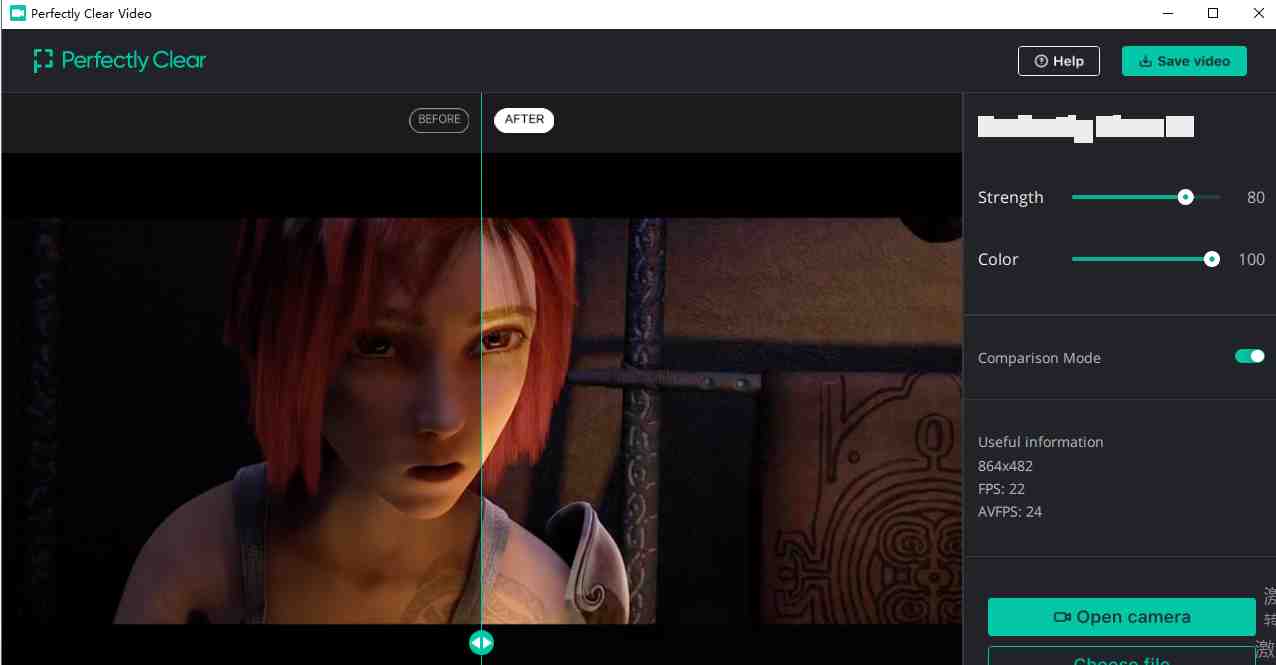
Task: Click the Strength value reading 80
Action: 1255,197
